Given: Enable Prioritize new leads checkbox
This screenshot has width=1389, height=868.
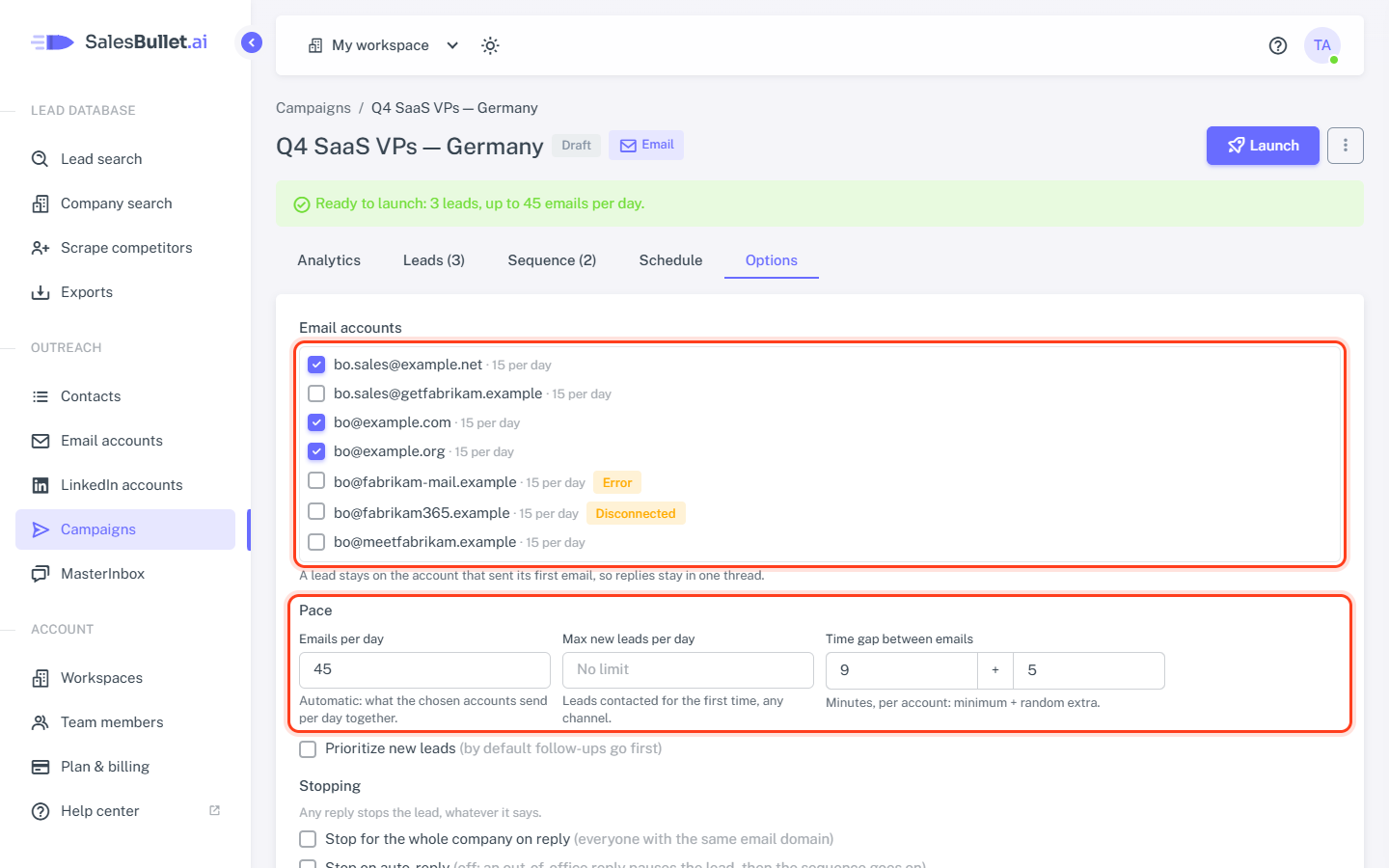Looking at the screenshot, I should pyautogui.click(x=308, y=749).
